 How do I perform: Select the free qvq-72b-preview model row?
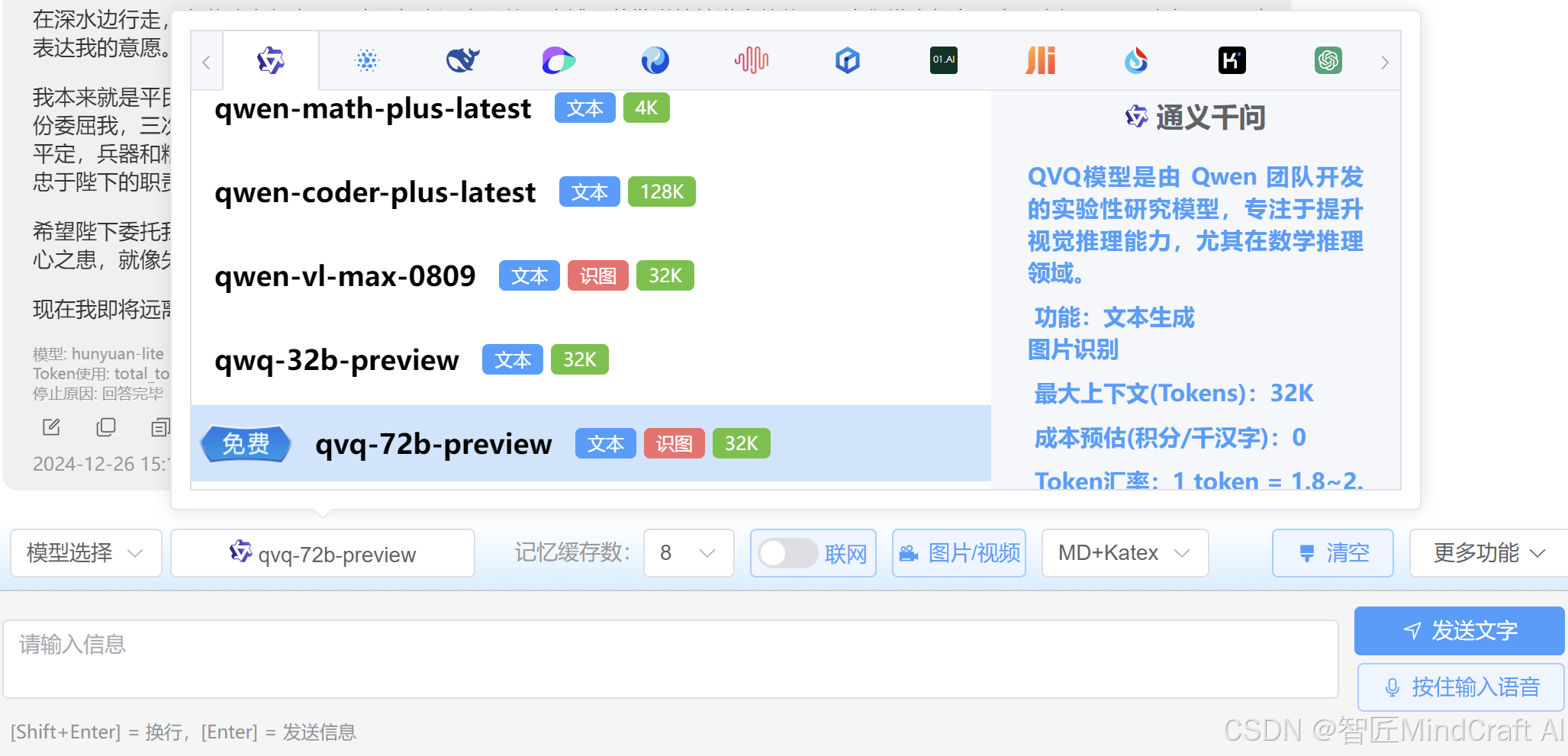(x=591, y=443)
